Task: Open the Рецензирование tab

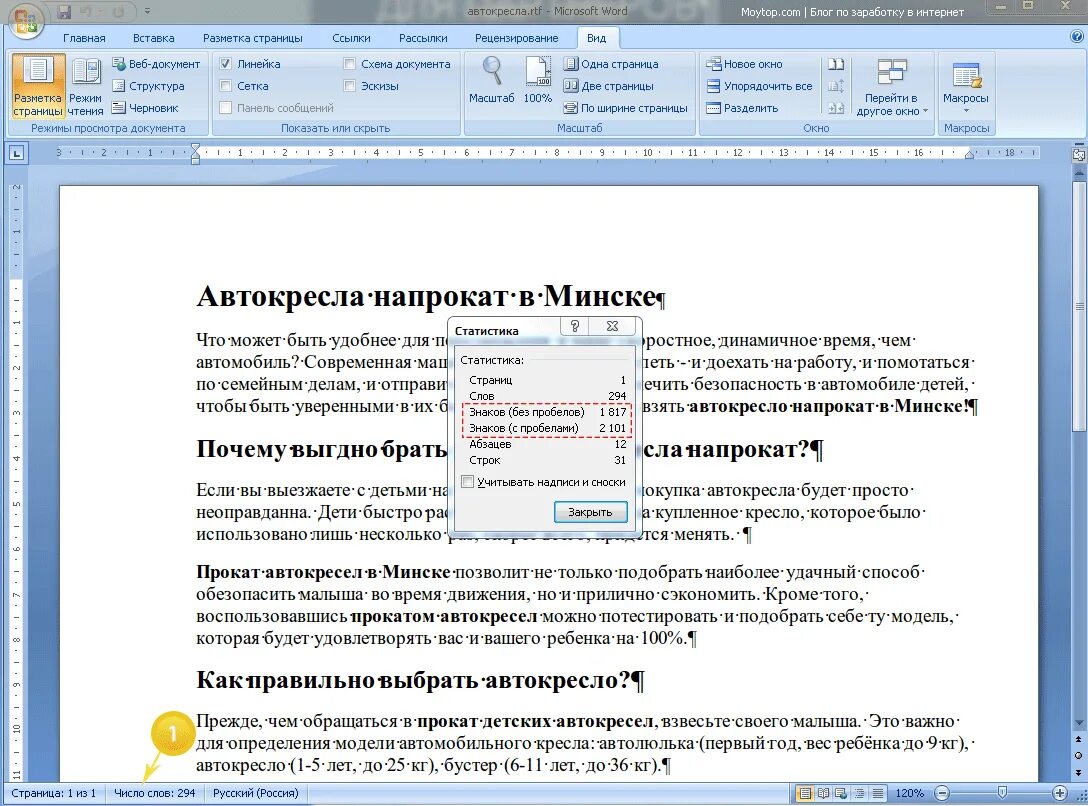Action: click(x=516, y=38)
